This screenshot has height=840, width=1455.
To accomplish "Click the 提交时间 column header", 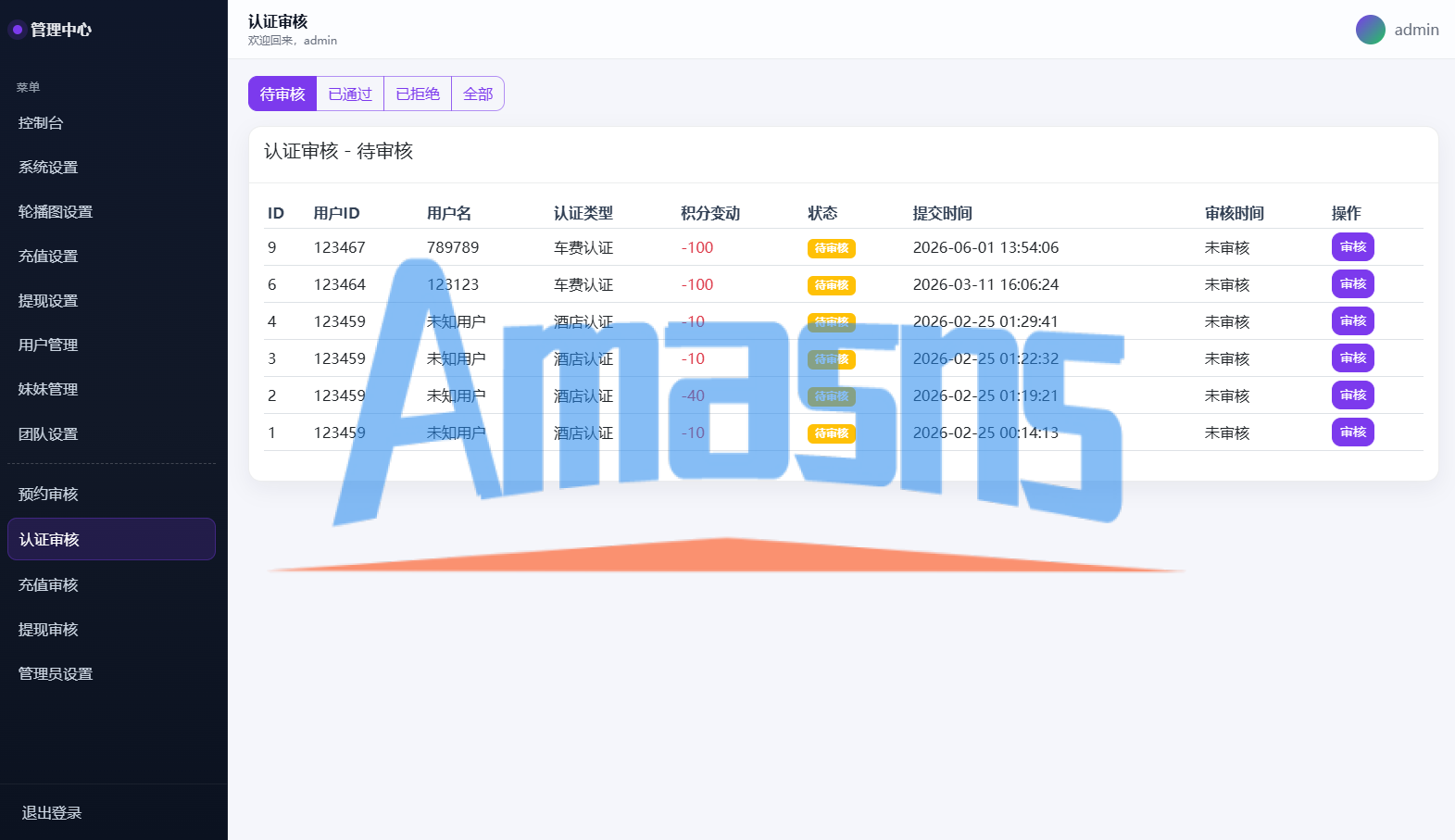I will pos(943,213).
